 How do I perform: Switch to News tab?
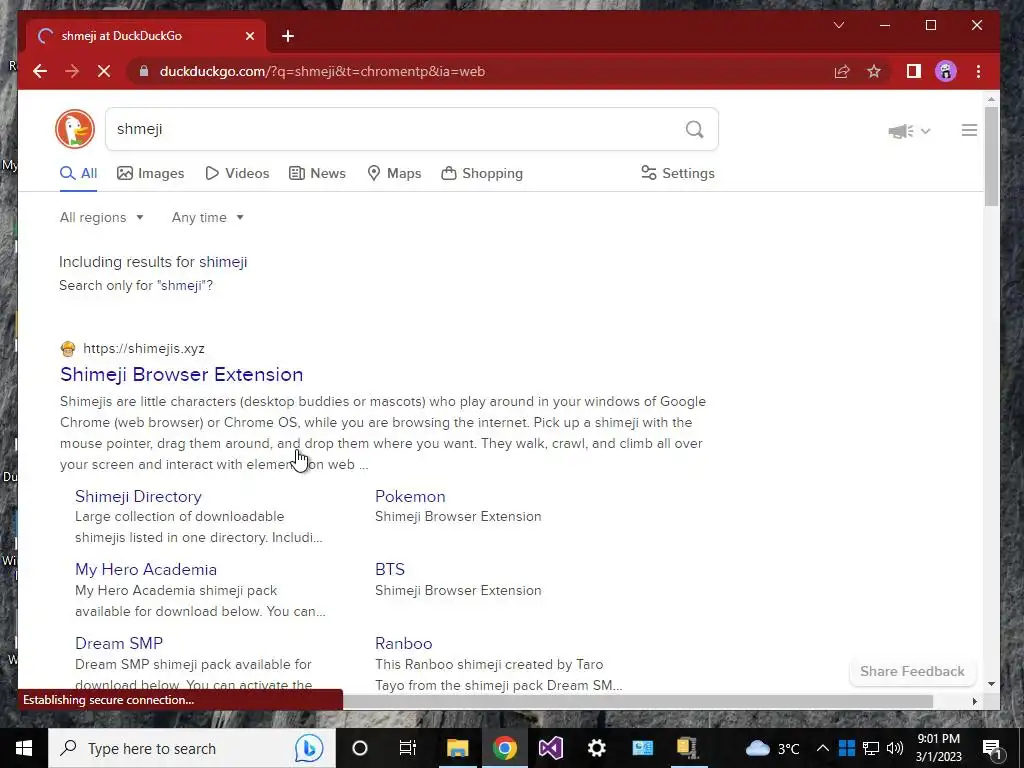[x=317, y=173]
